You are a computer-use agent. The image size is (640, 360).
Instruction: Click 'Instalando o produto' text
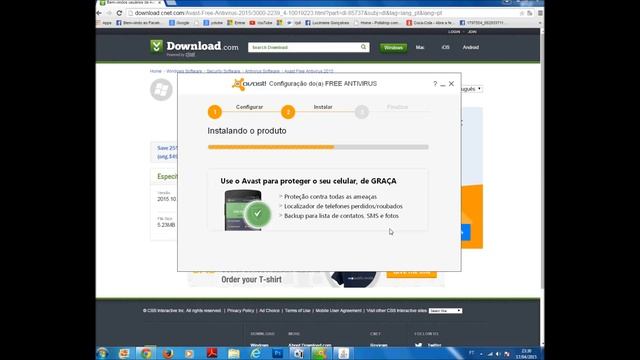pos(247,131)
